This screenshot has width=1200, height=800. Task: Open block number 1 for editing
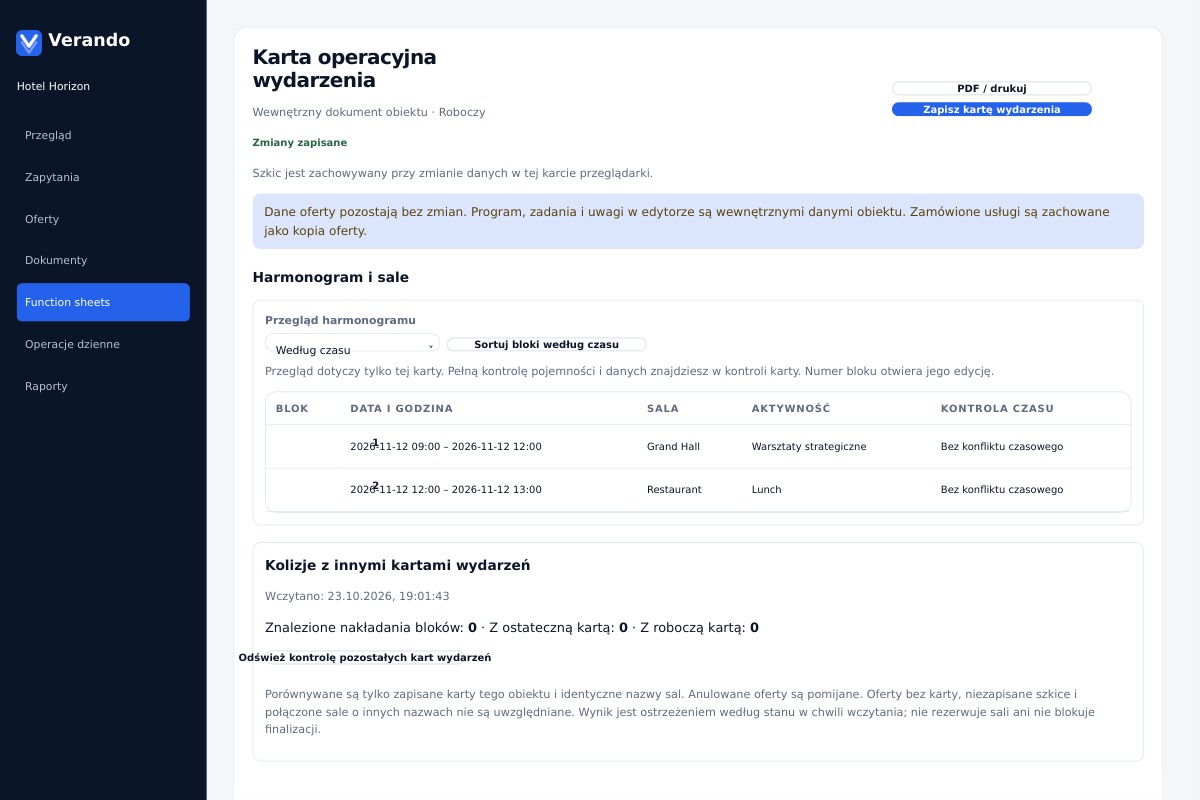tap(375, 442)
